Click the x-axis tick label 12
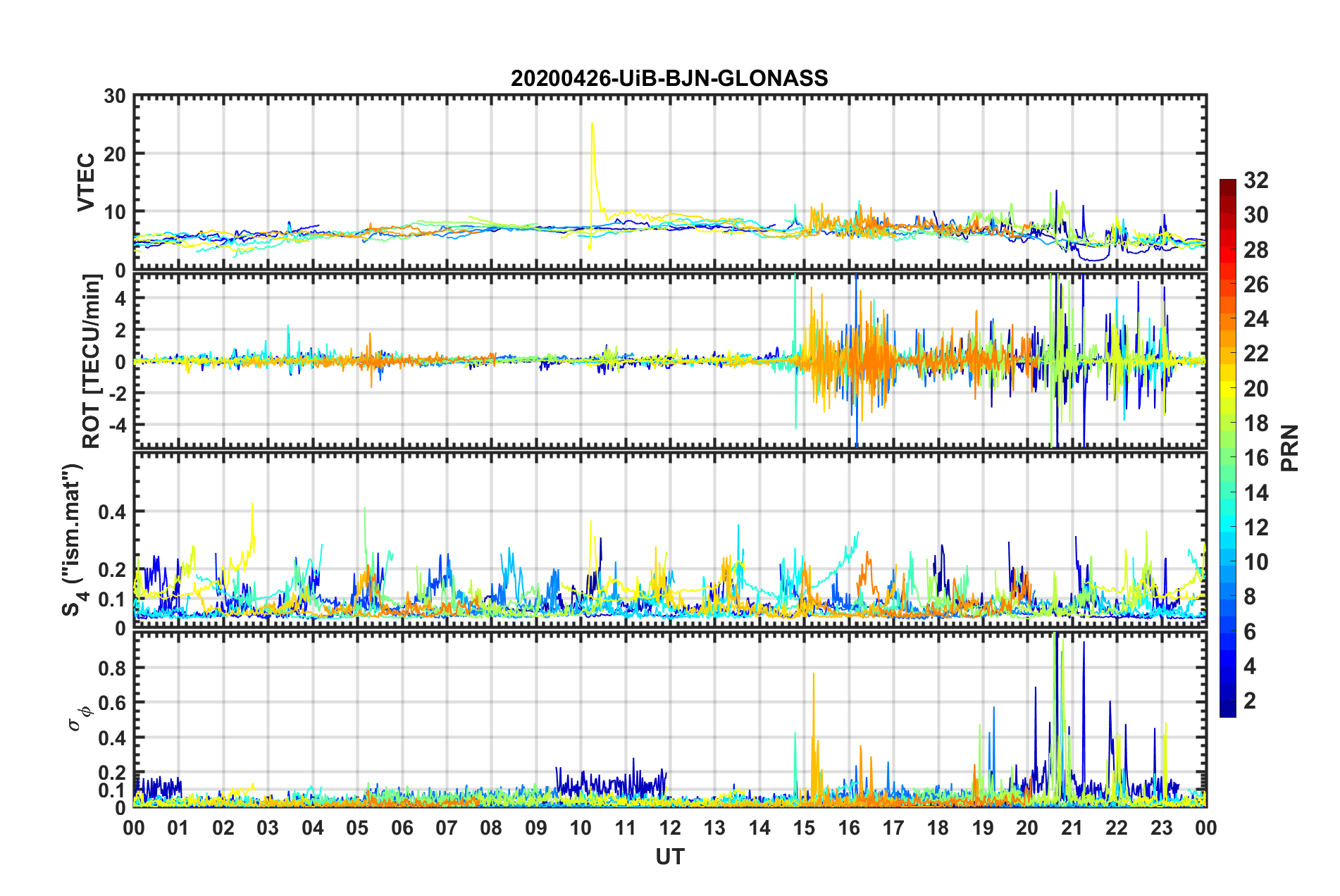 [x=670, y=827]
